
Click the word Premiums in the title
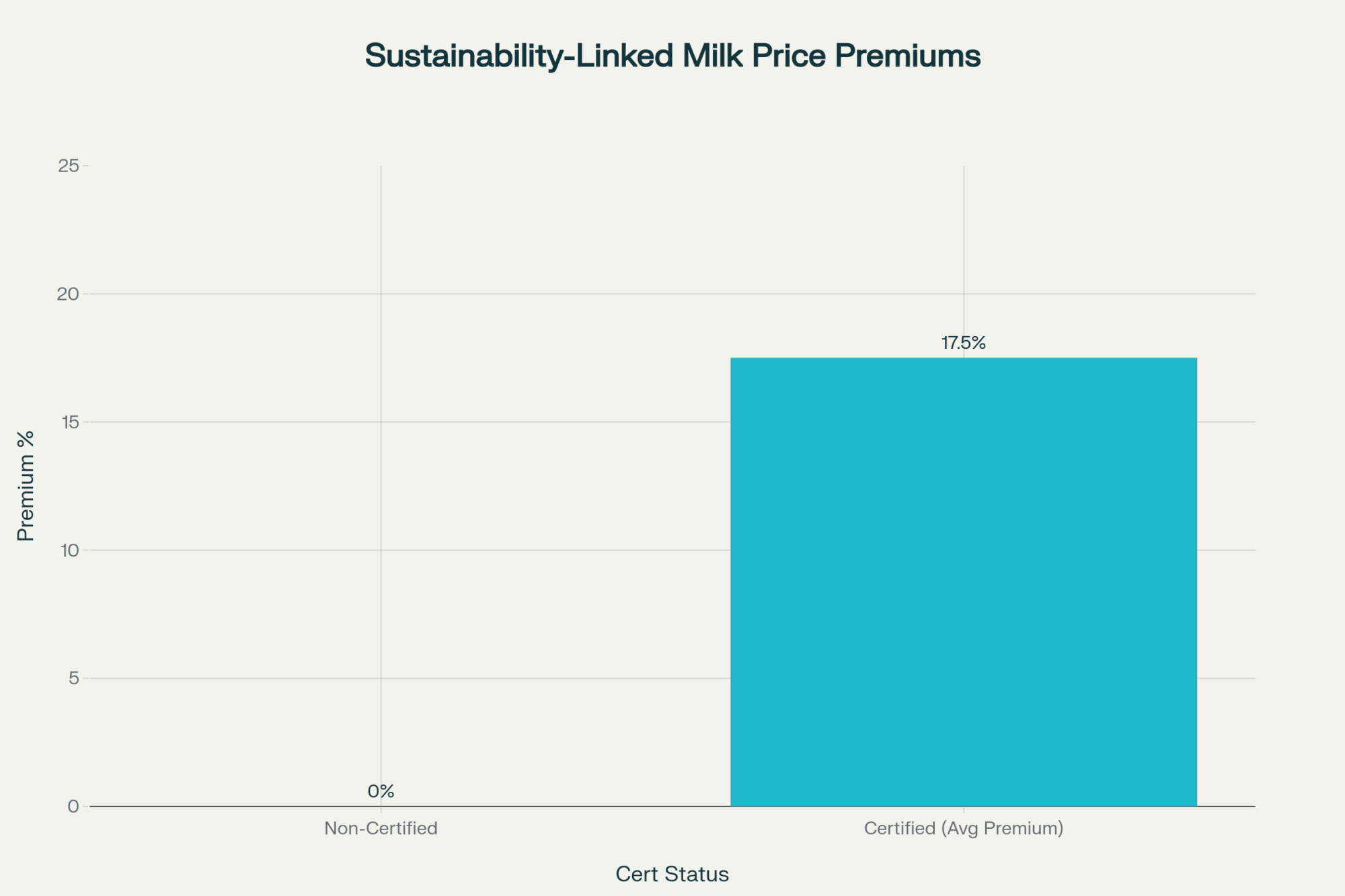[x=907, y=55]
